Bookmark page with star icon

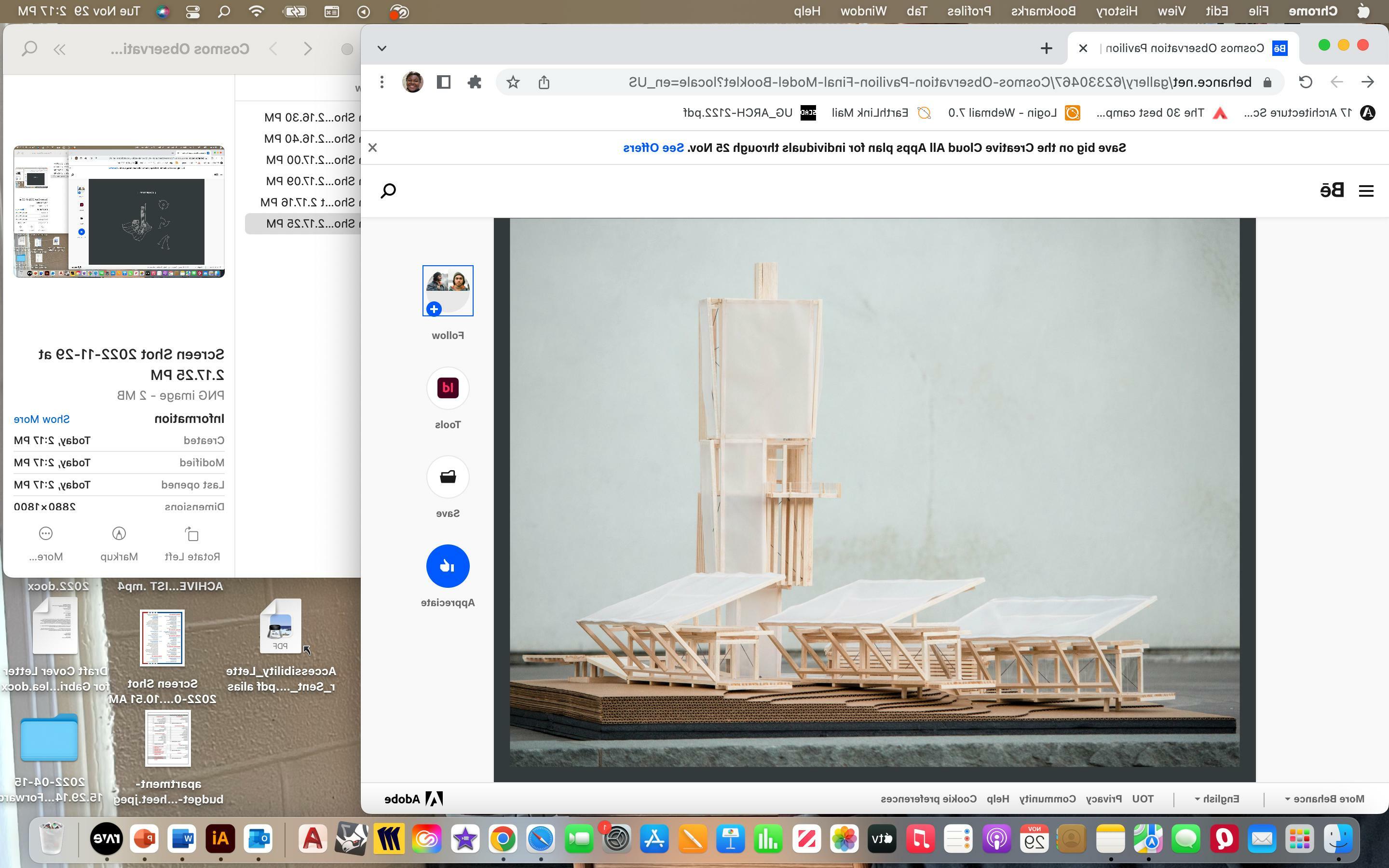513,82
